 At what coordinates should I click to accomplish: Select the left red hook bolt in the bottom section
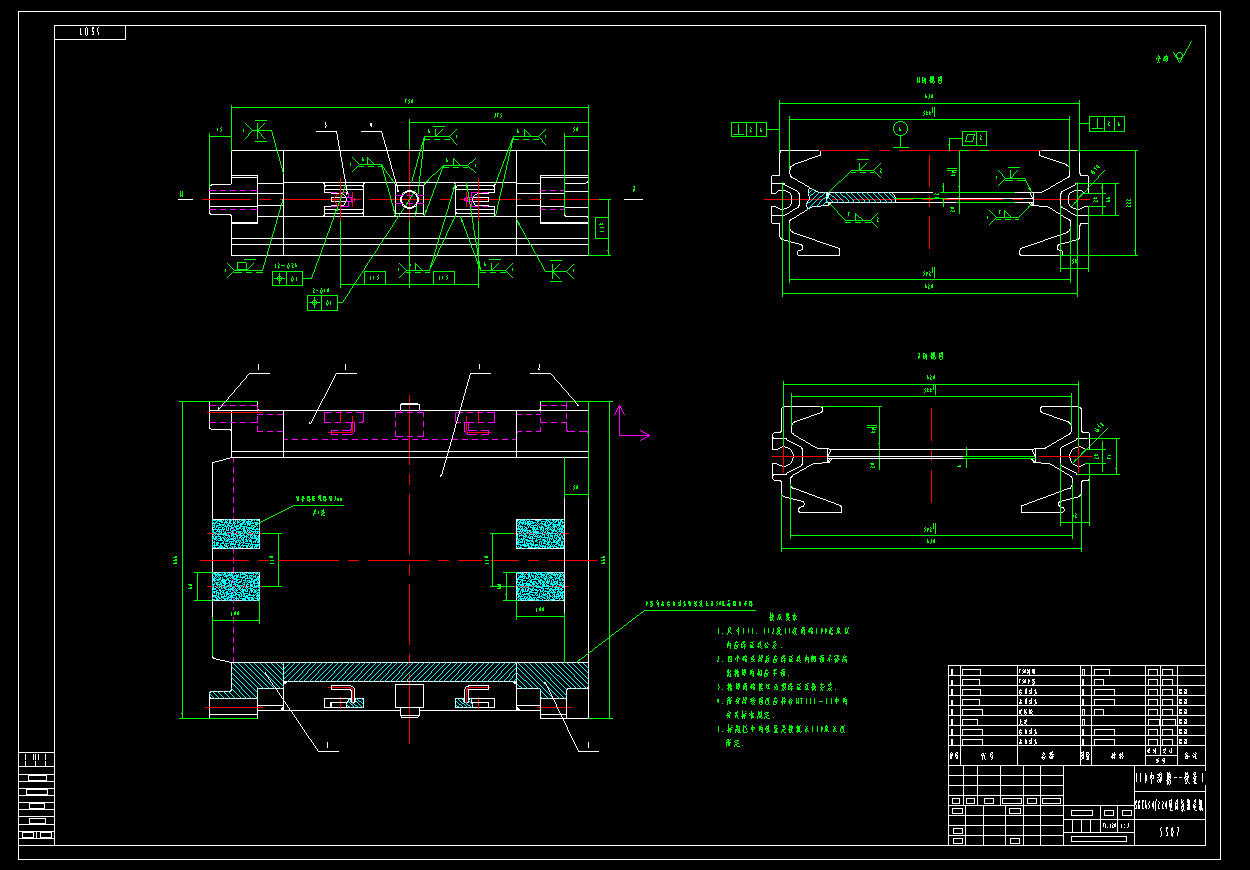pyautogui.click(x=344, y=696)
